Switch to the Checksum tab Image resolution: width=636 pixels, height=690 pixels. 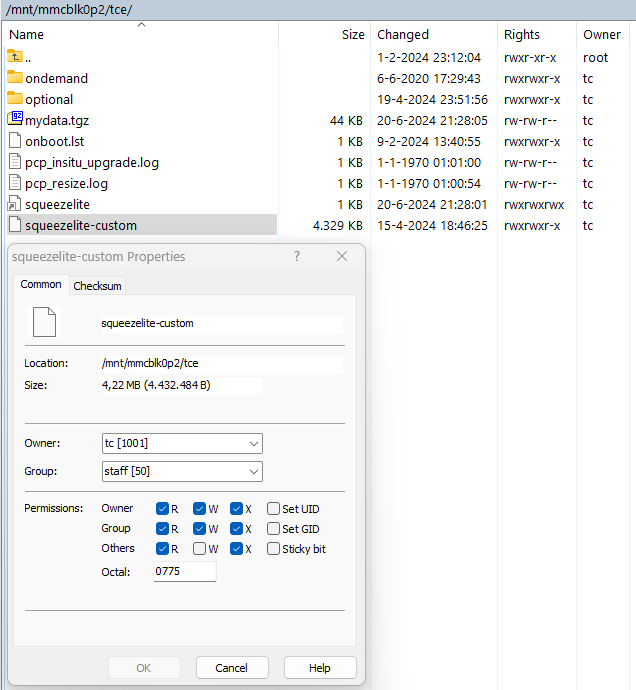(97, 286)
